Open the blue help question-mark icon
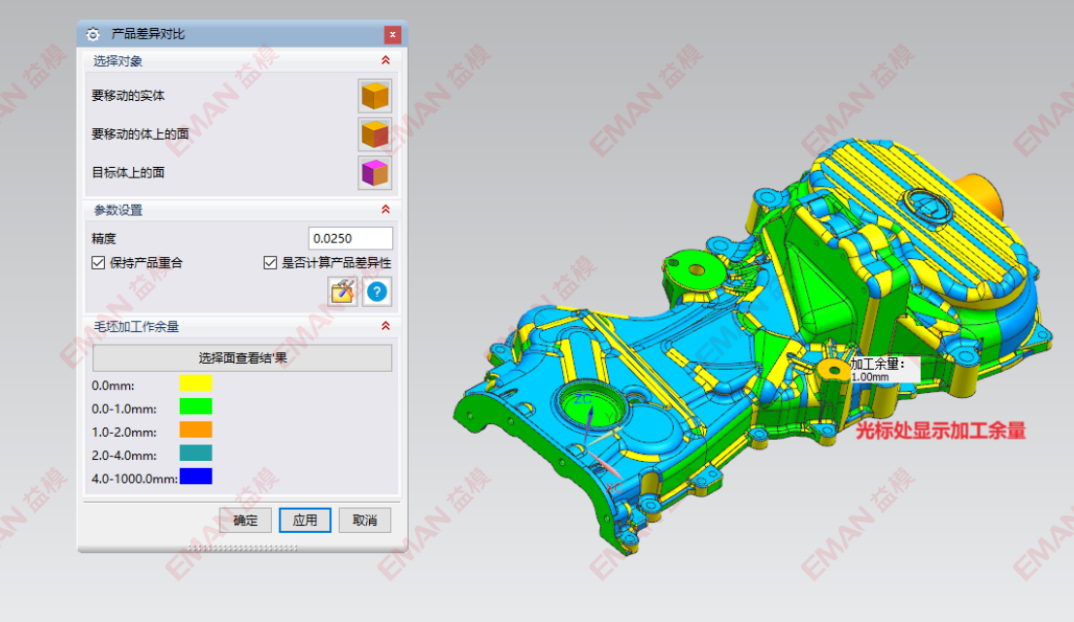Image resolution: width=1074 pixels, height=622 pixels. 377,292
